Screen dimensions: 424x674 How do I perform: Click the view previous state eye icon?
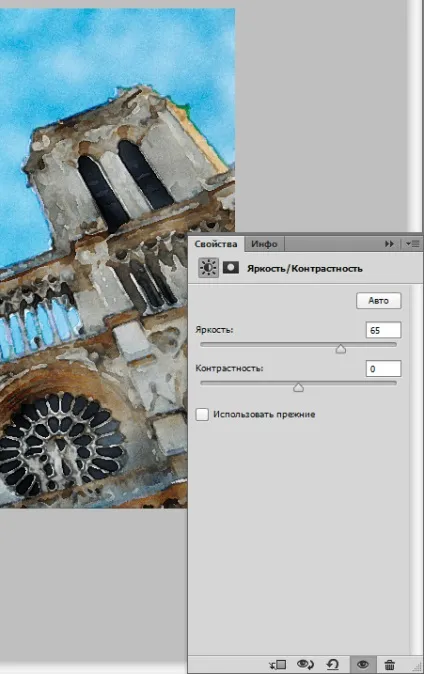305,665
